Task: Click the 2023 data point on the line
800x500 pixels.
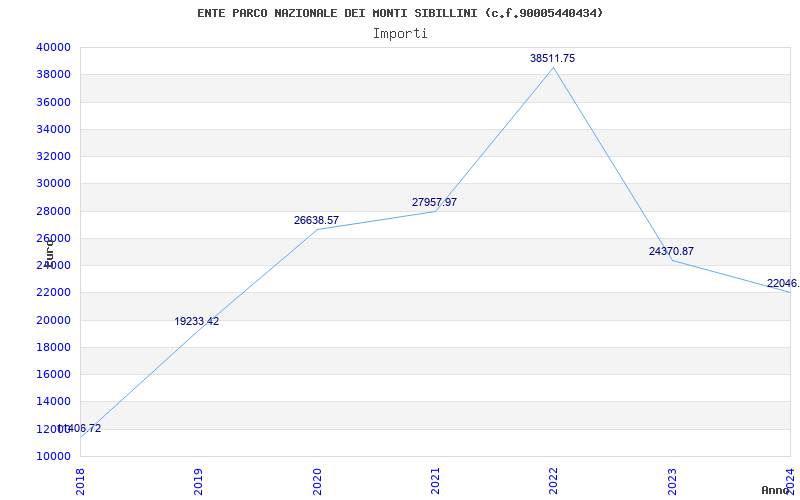Action: tap(672, 260)
